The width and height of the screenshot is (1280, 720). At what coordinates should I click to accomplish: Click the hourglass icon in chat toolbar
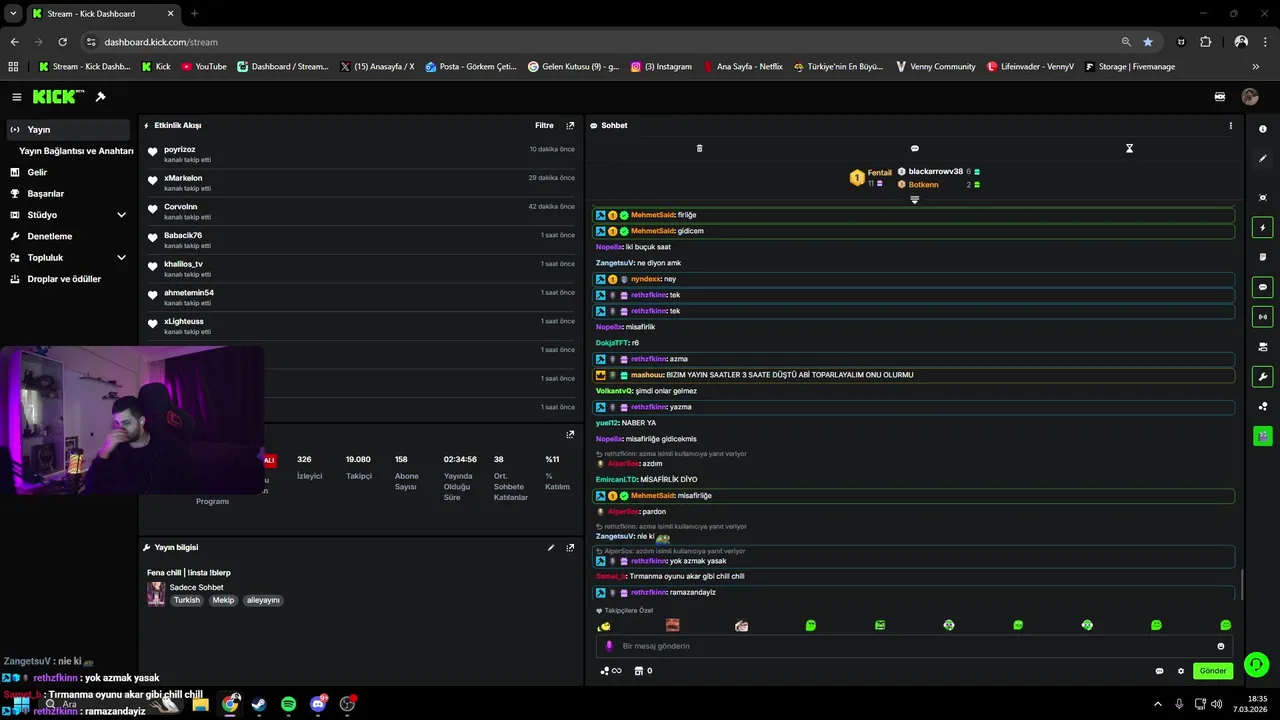(x=1129, y=148)
